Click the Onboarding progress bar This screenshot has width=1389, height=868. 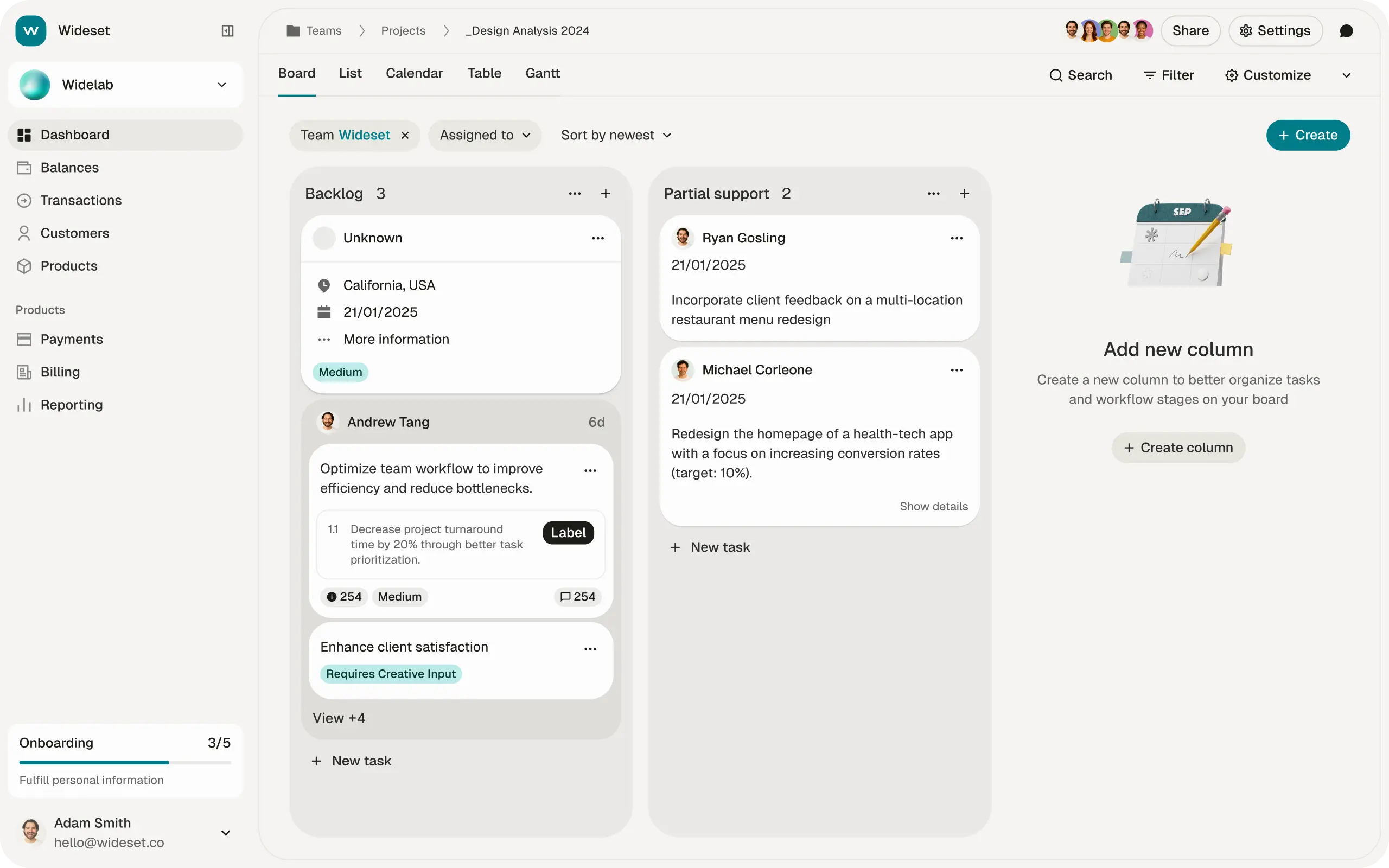tap(125, 762)
